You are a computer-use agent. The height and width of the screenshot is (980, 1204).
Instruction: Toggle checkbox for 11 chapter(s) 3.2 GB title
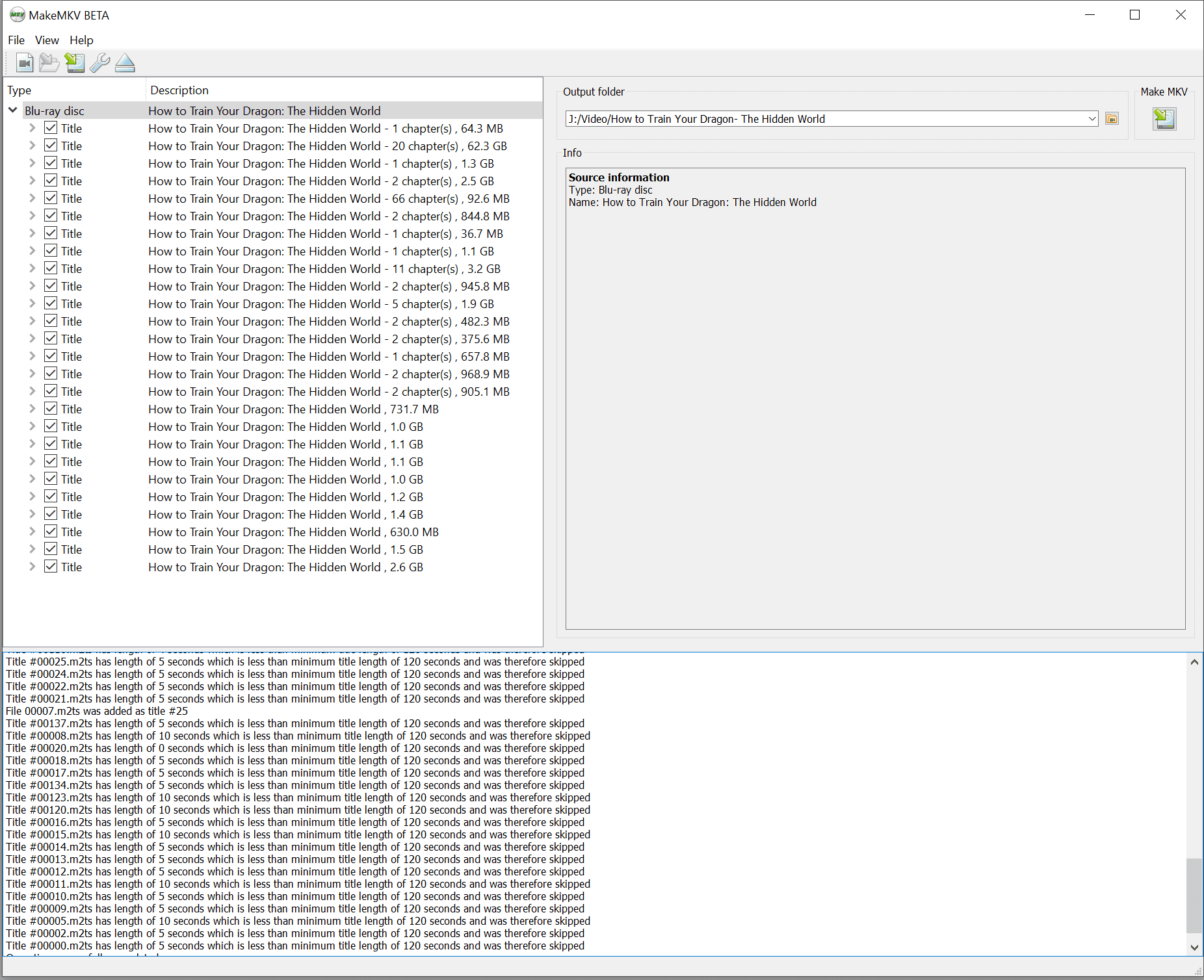tap(51, 268)
